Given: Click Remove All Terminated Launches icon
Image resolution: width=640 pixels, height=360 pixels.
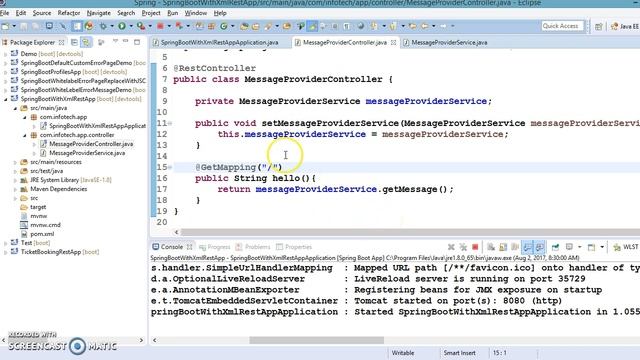Looking at the screenshot, I should 463,247.
